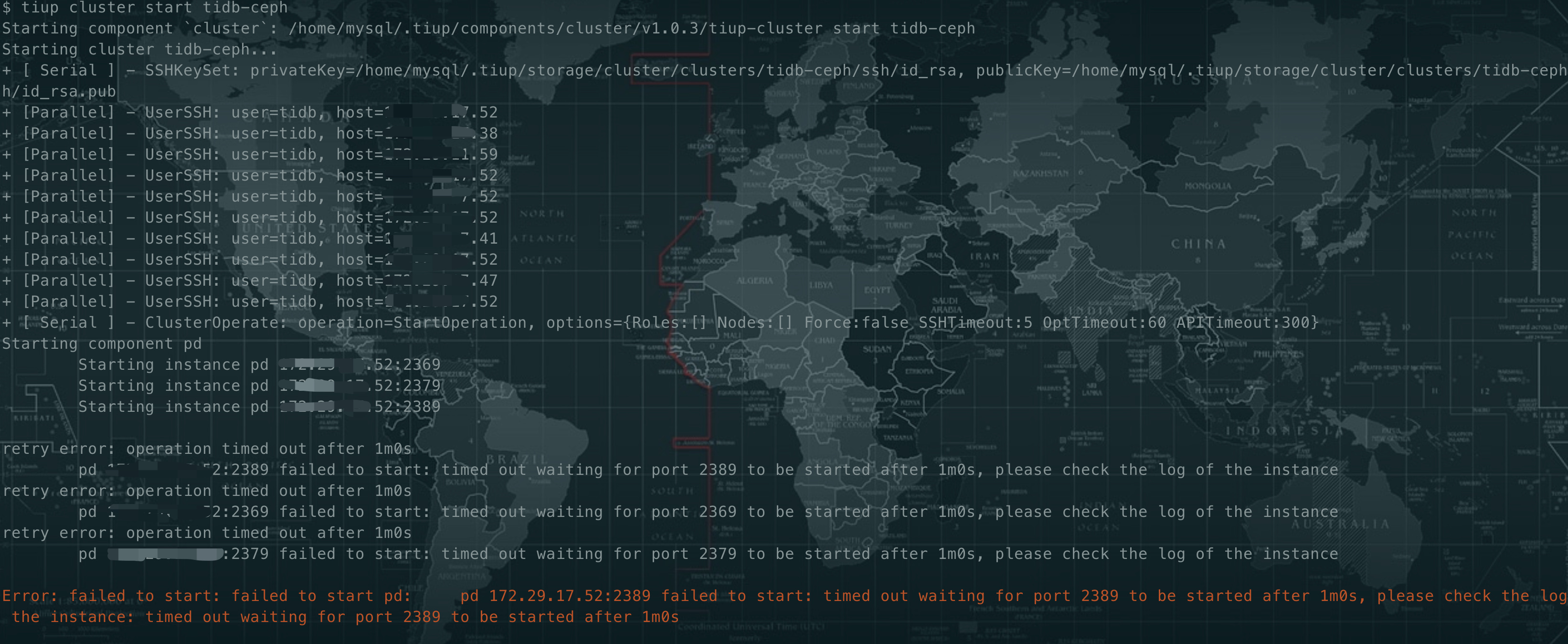
Task: Click the "Starting component pd" line
Action: coord(102,344)
